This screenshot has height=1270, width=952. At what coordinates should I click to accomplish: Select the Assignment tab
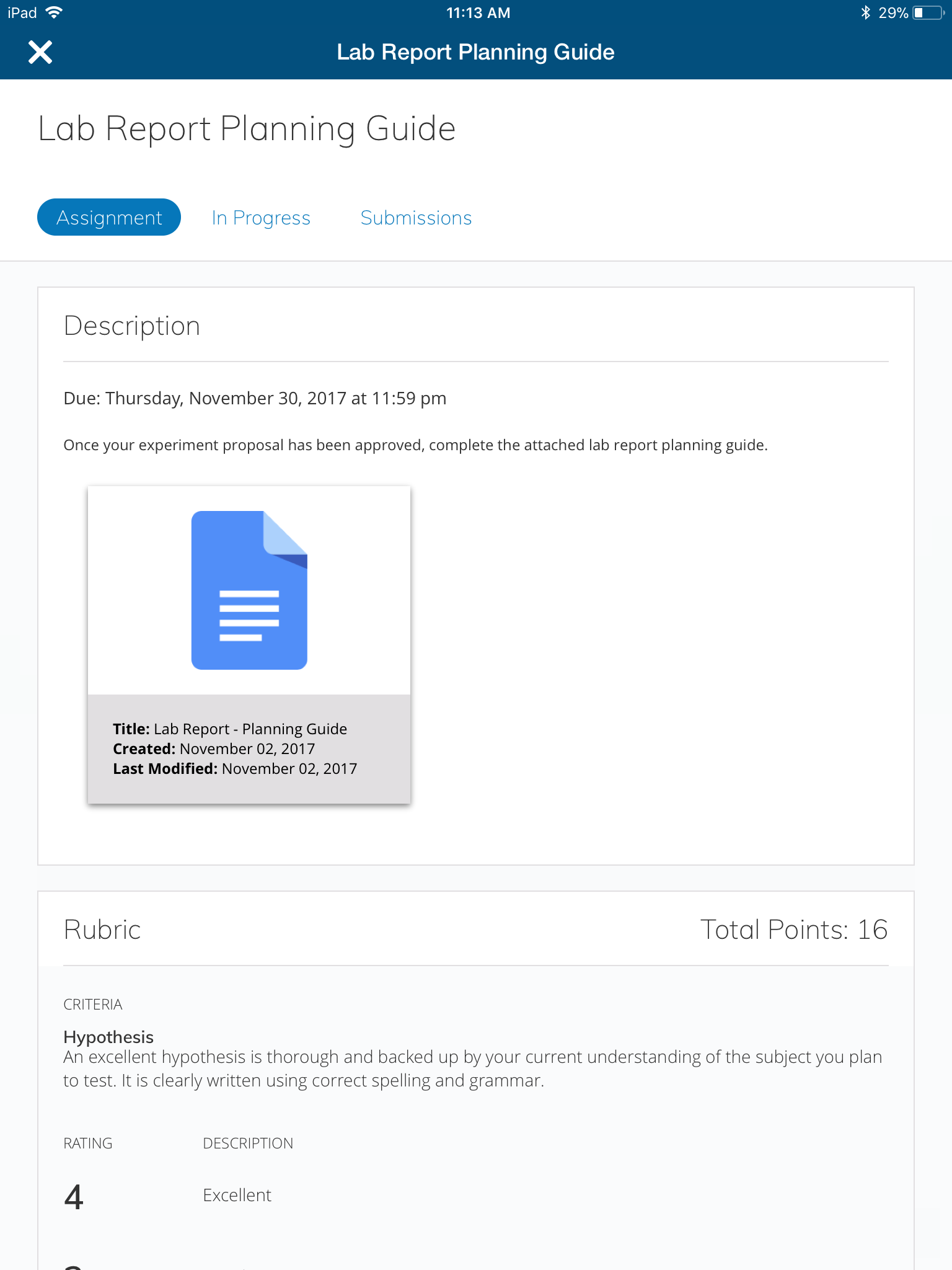[109, 218]
